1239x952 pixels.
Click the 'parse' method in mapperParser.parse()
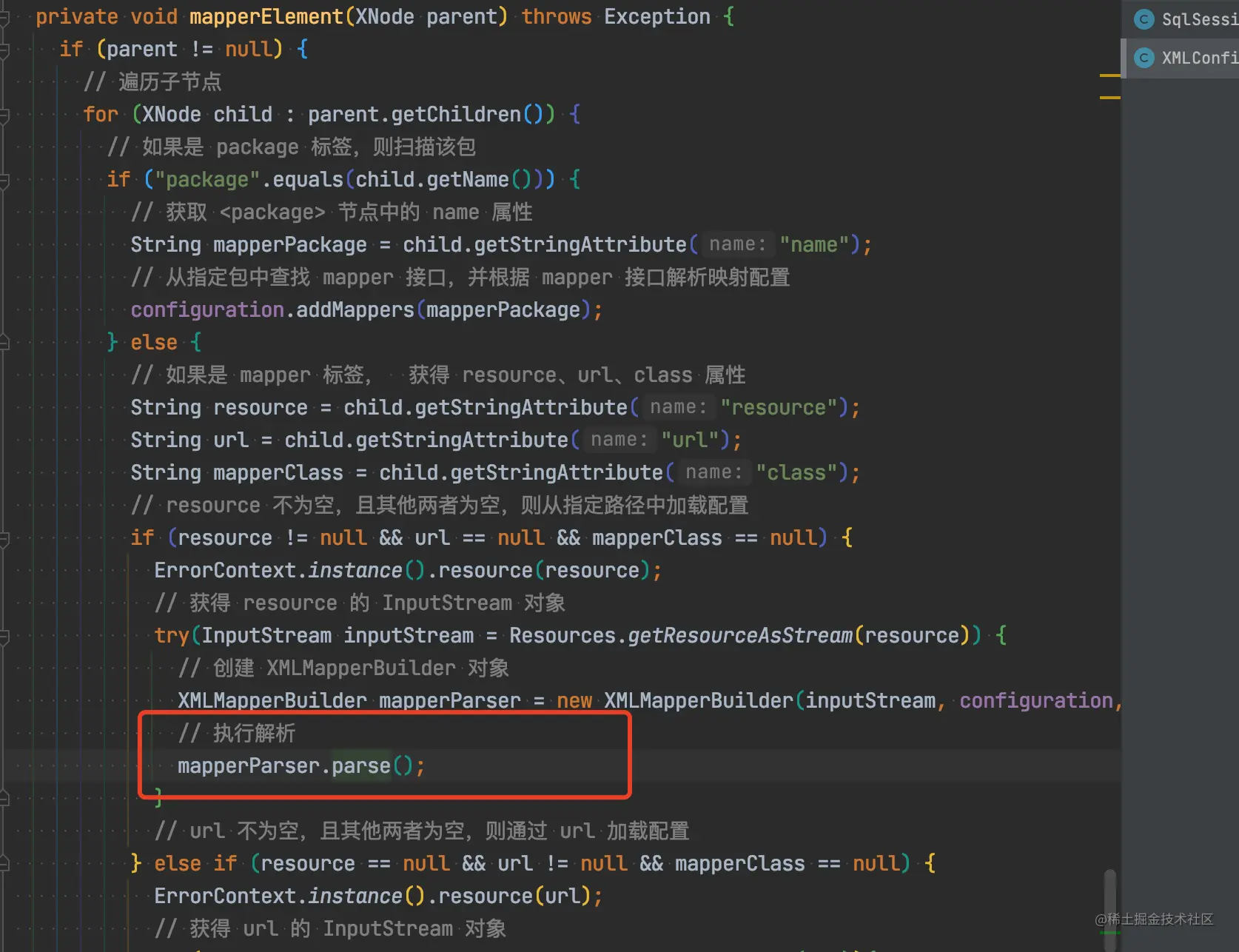(360, 766)
